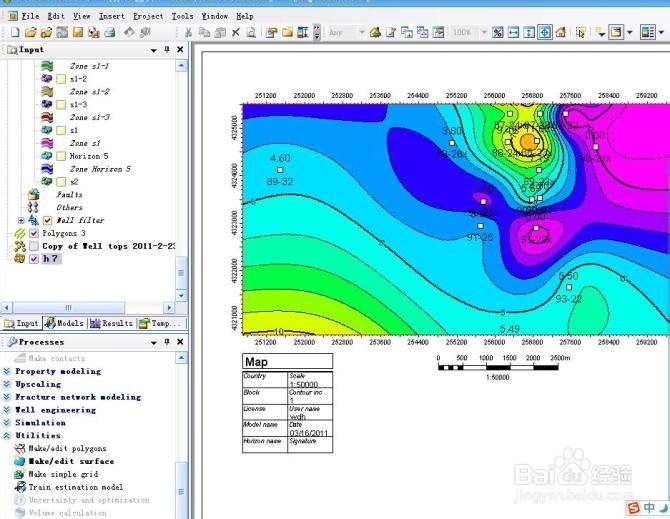Click the Cut scissors icon
Screen dimensions: 670x519
(x=188, y=32)
